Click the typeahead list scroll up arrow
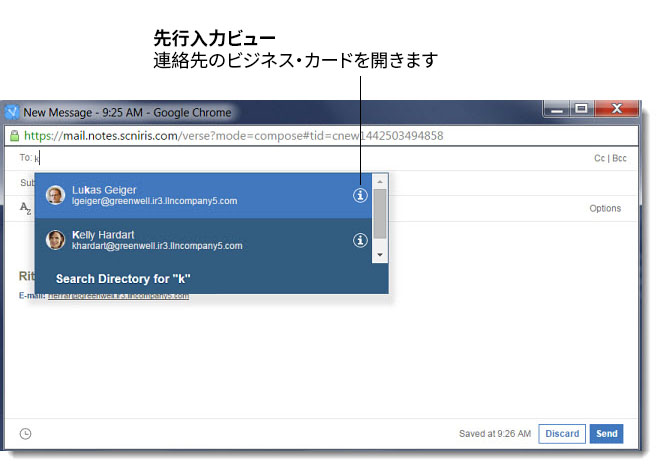Image resolution: width=657 pixels, height=466 pixels. pyautogui.click(x=380, y=181)
